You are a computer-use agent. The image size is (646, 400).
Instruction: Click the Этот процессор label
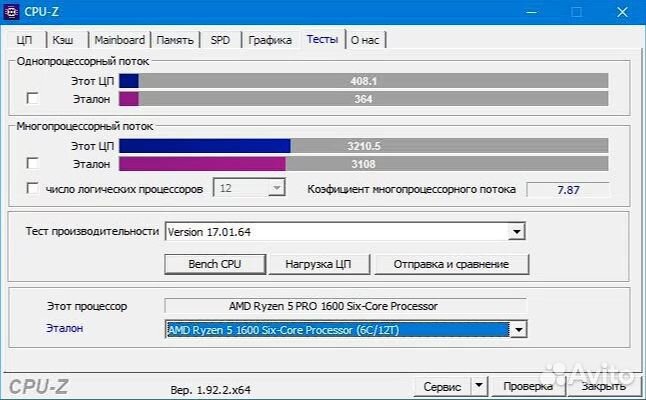pyautogui.click(x=87, y=306)
